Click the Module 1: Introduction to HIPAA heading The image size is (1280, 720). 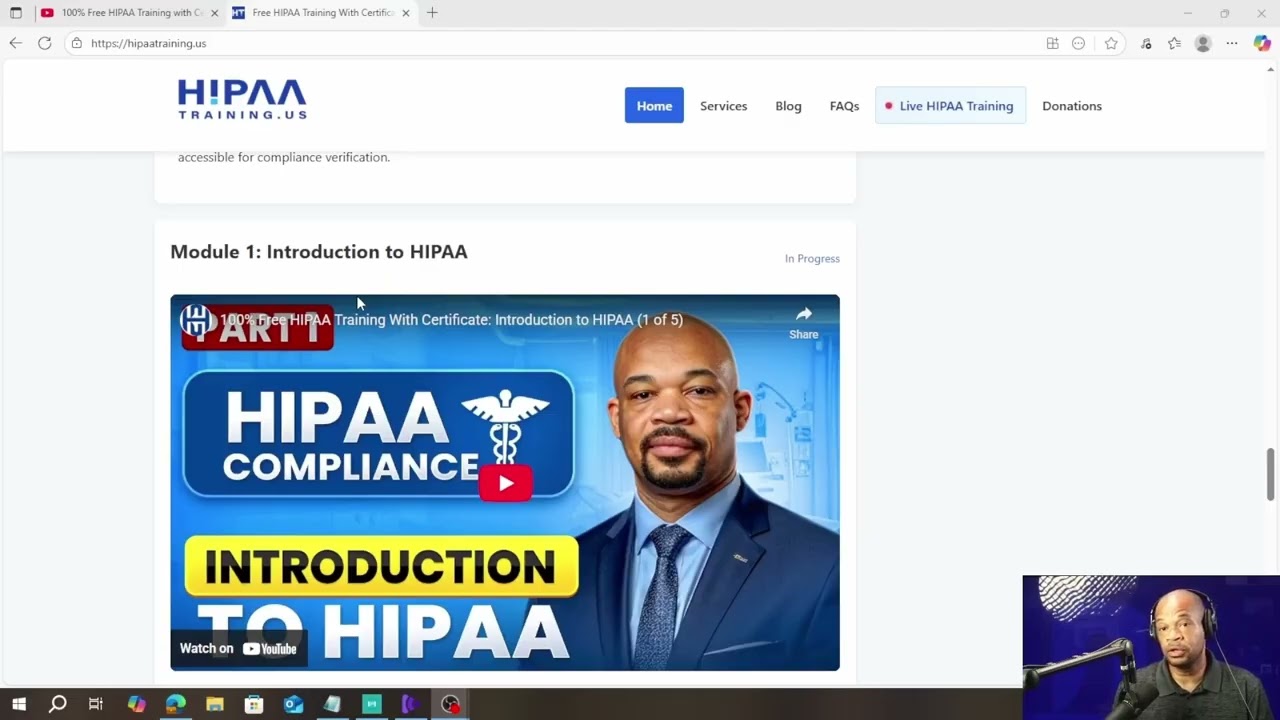click(319, 252)
